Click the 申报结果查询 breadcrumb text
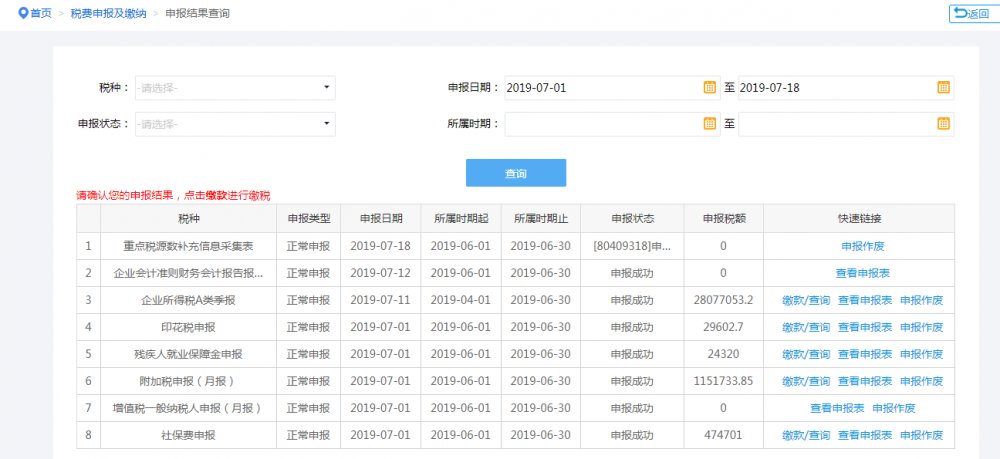The width and height of the screenshot is (1000, 459). [x=197, y=13]
